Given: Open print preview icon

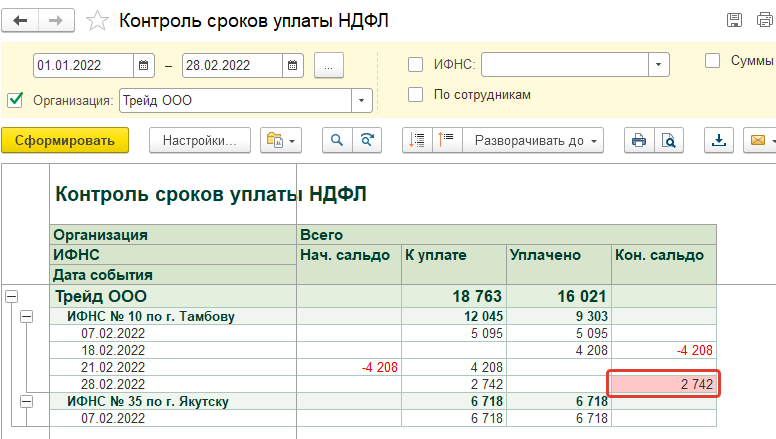Looking at the screenshot, I should 669,141.
